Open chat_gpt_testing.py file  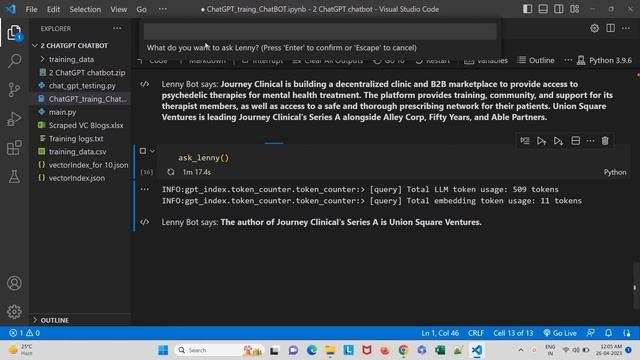point(81,86)
